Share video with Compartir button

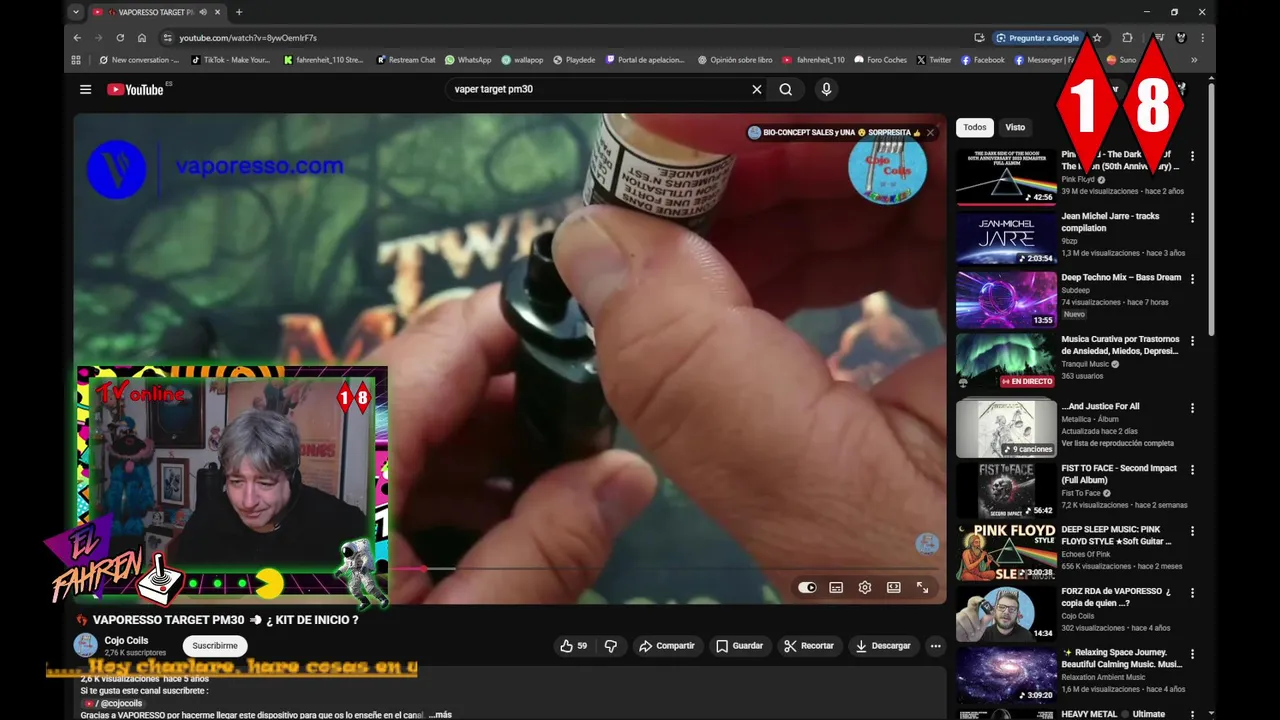click(666, 646)
